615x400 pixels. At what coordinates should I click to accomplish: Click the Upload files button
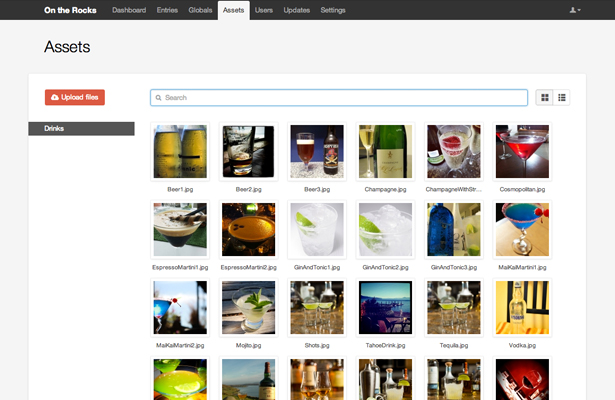click(x=75, y=97)
